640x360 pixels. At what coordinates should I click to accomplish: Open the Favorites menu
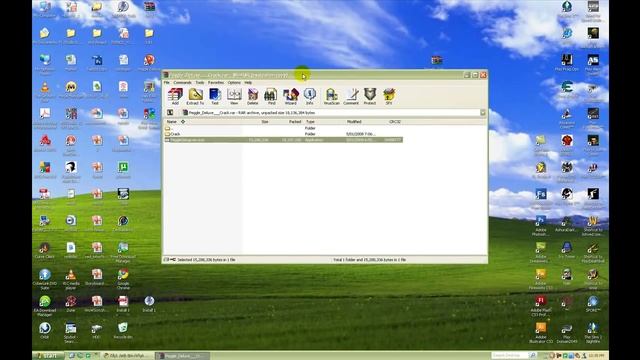click(216, 82)
